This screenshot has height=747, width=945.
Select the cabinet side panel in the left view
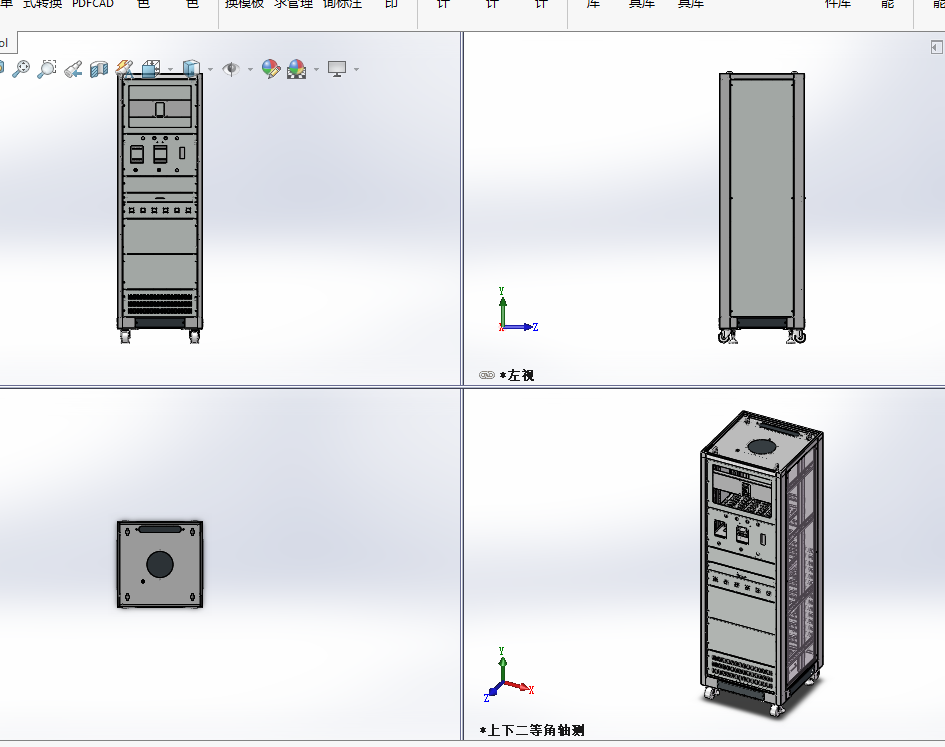tap(762, 198)
